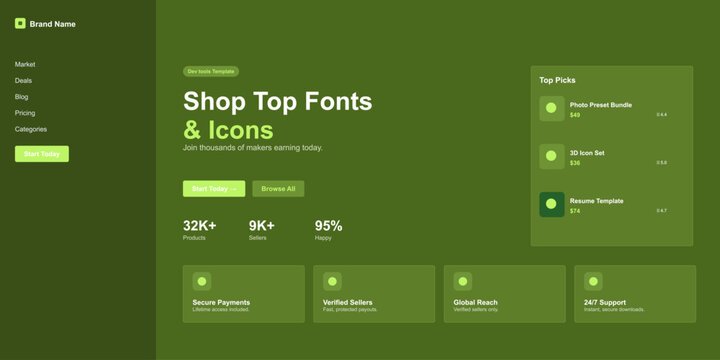Click the 4.7 rating value
Image resolution: width=720 pixels, height=360 pixels.
[x=662, y=210]
